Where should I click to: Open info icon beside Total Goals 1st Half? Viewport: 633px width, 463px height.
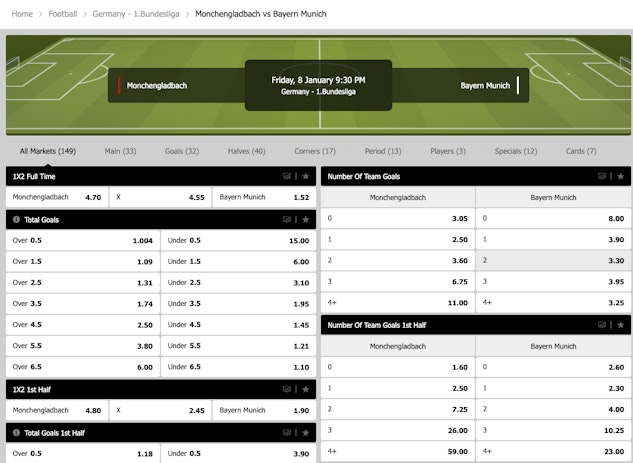(x=16, y=433)
